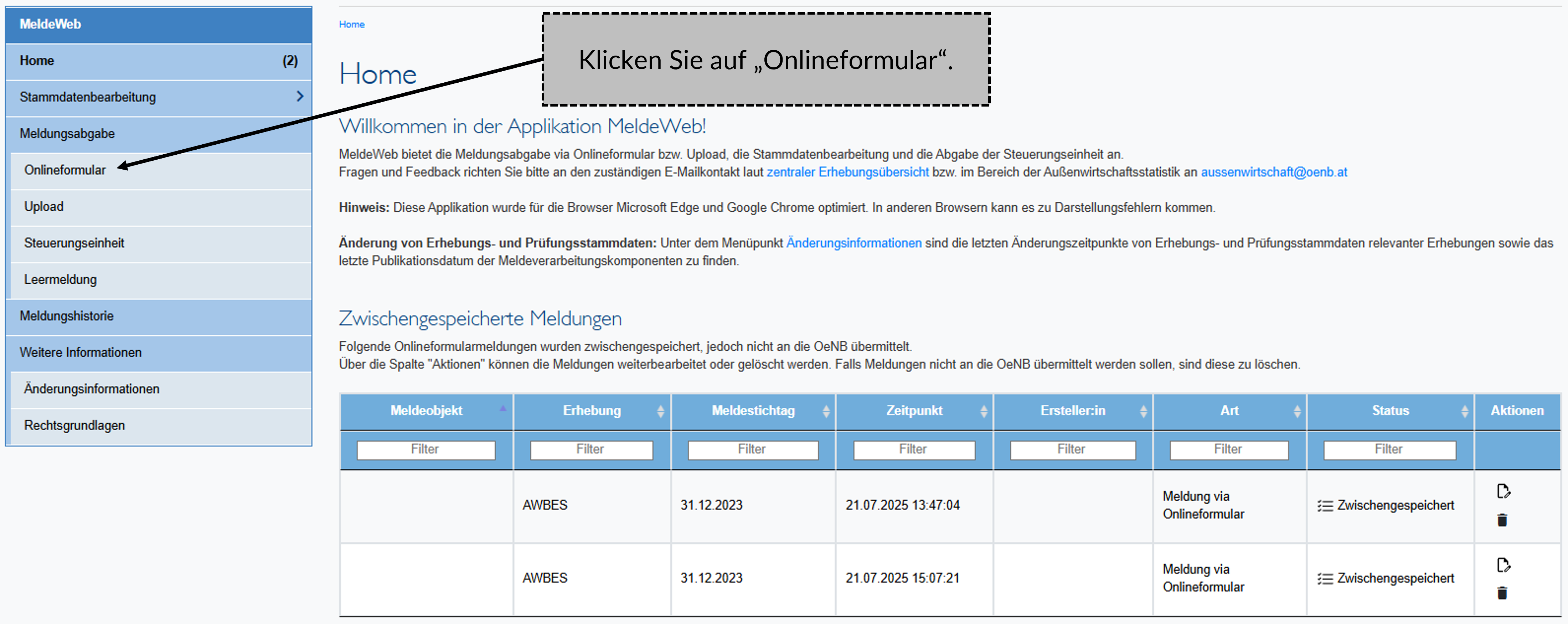Sort table by Meldestichtag column arrows
This screenshot has width=1568, height=624.
click(825, 412)
